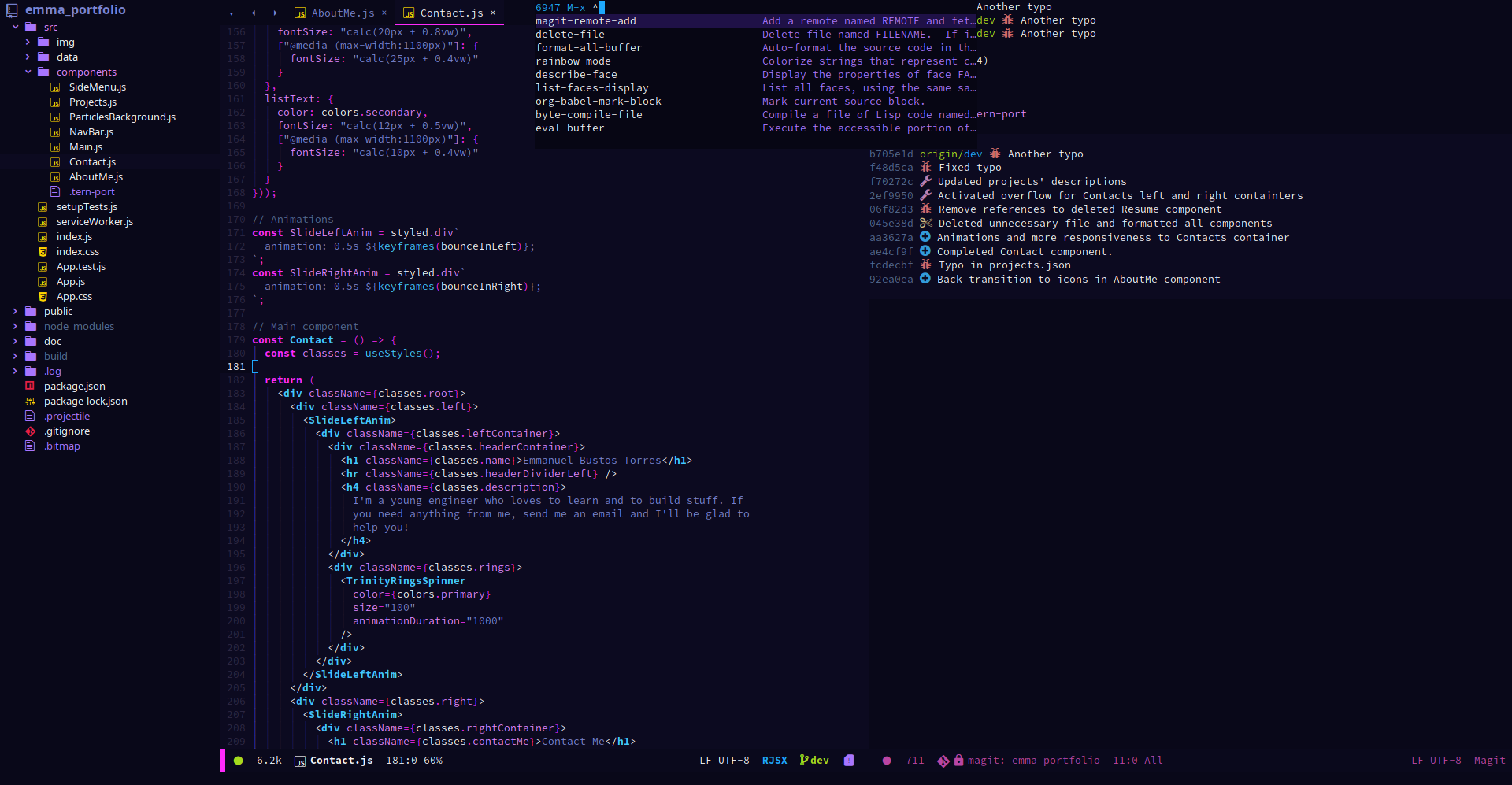
Task: Click the purple notification icon in Contact.js modeline
Action: pyautogui.click(x=849, y=761)
